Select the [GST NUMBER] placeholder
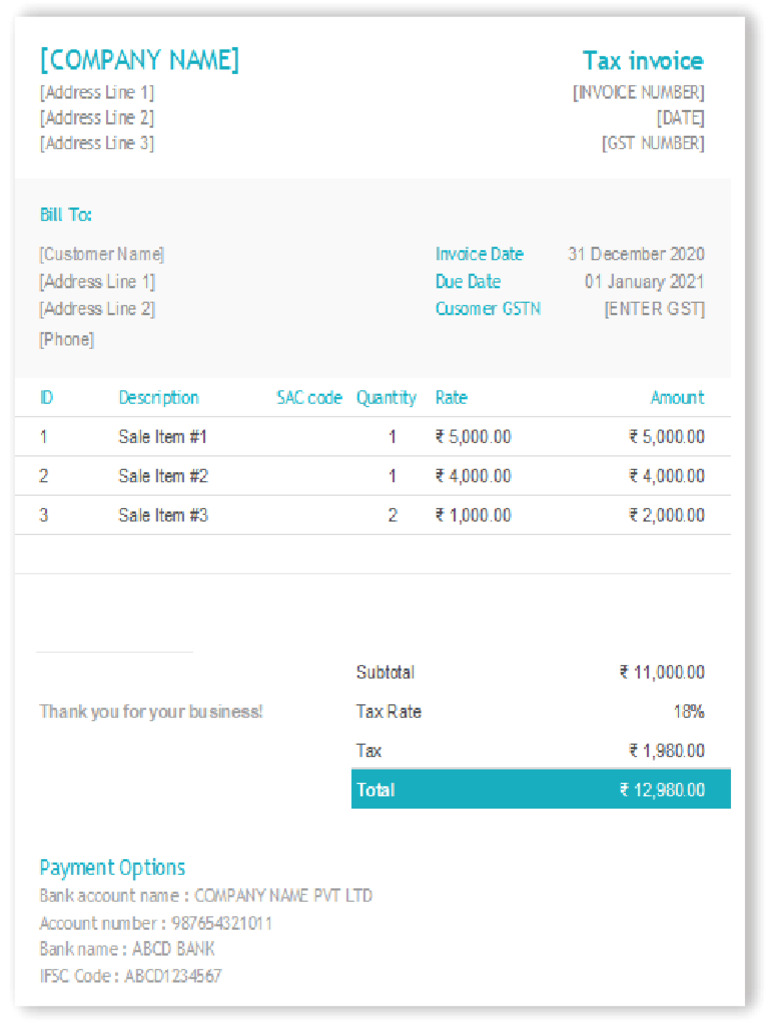 click(x=652, y=143)
